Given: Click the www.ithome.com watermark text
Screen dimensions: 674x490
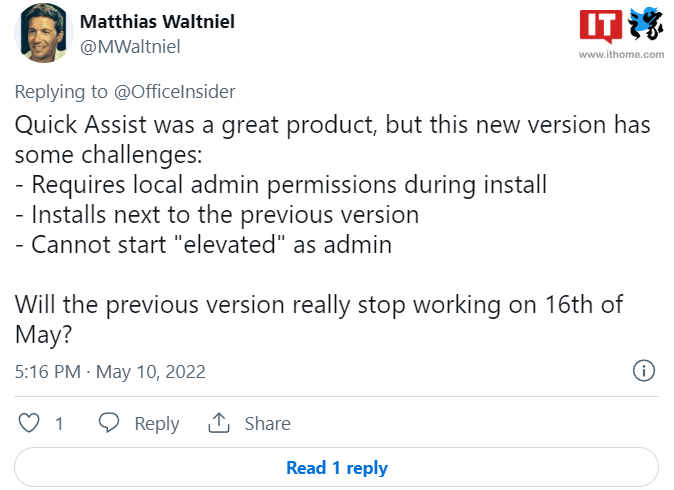Looking at the screenshot, I should tap(621, 55).
